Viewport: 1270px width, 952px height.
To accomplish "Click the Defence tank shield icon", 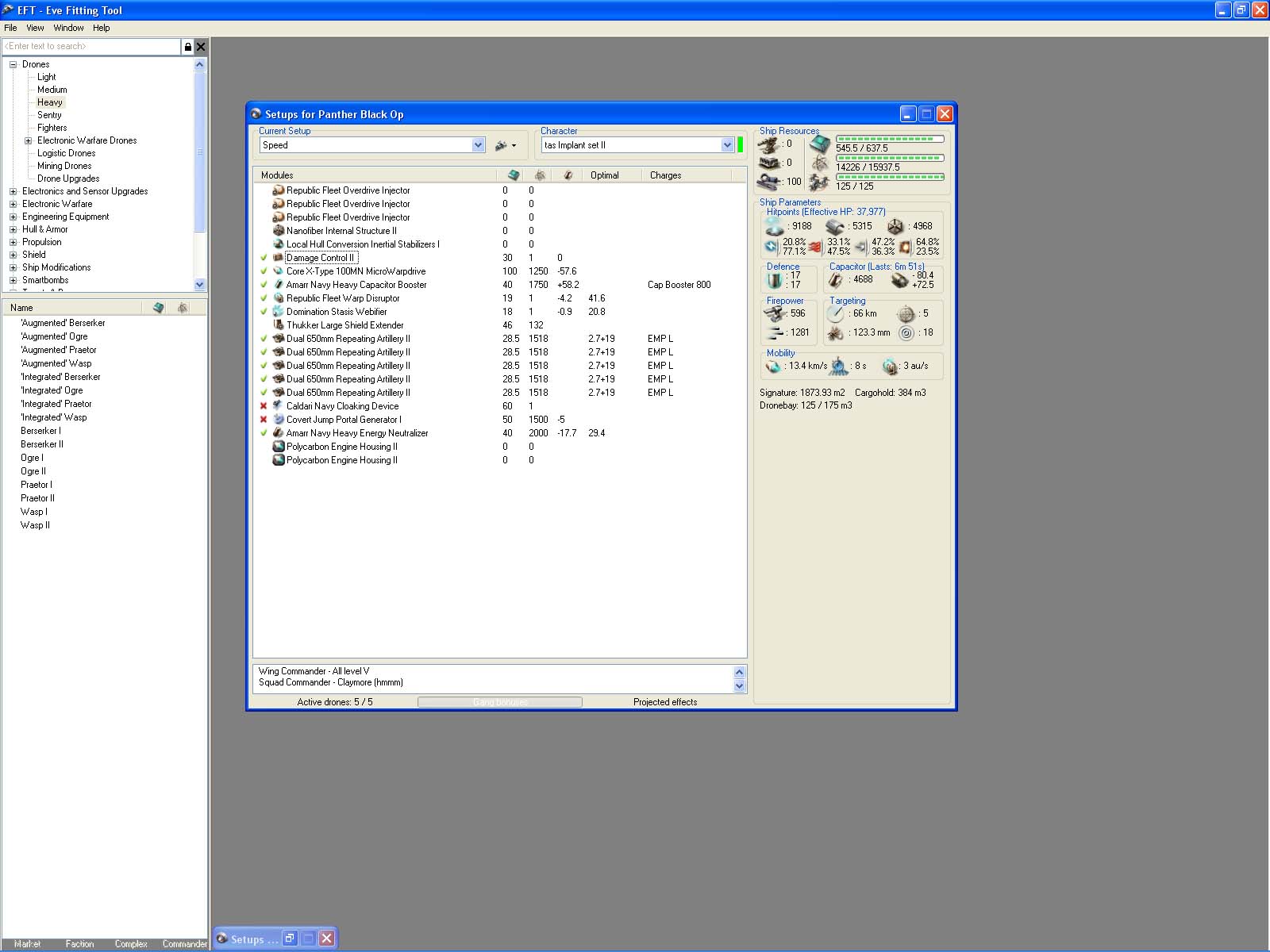I will pos(775,279).
